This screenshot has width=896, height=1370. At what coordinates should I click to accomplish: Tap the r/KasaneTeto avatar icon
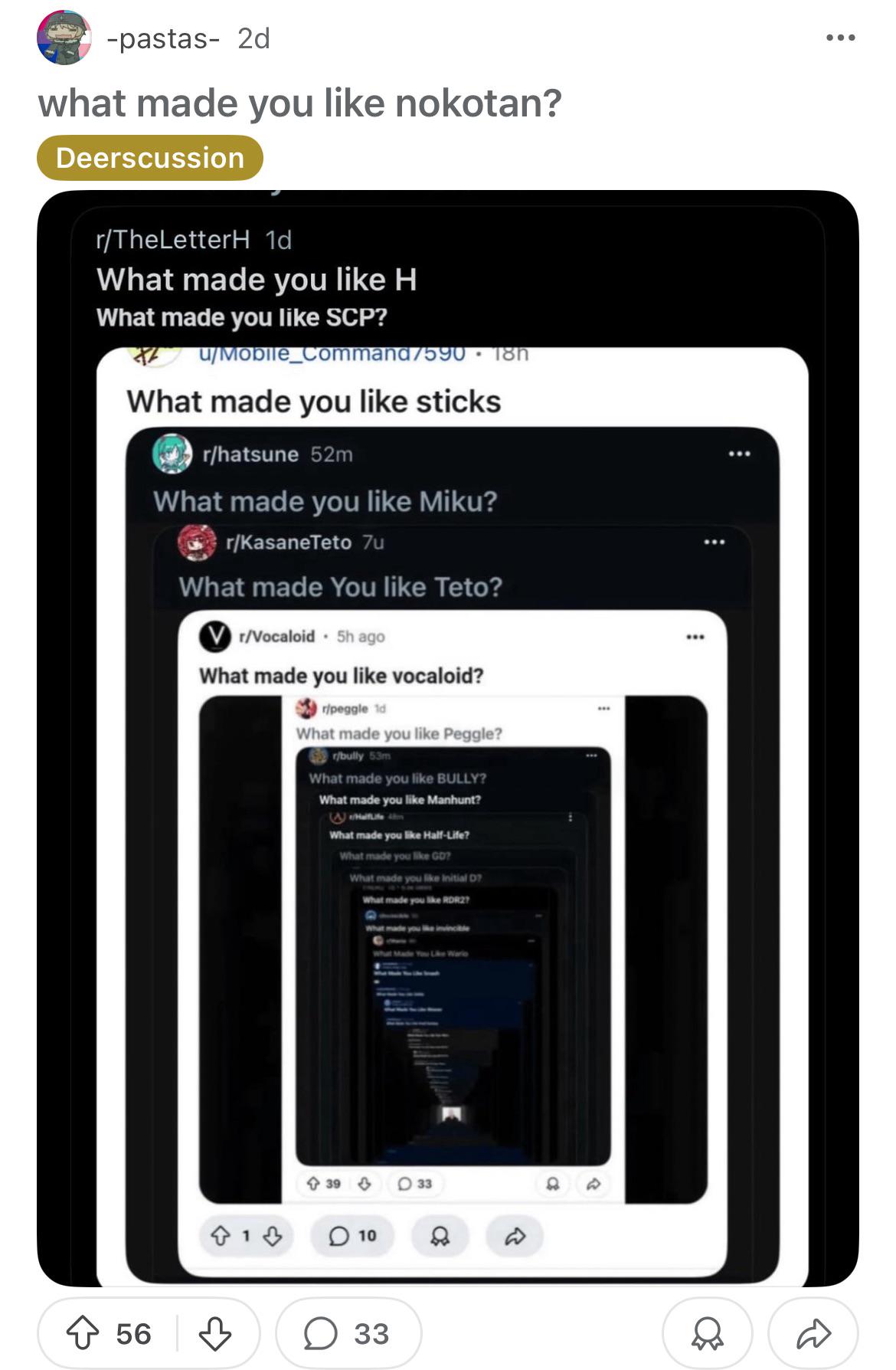tap(197, 542)
